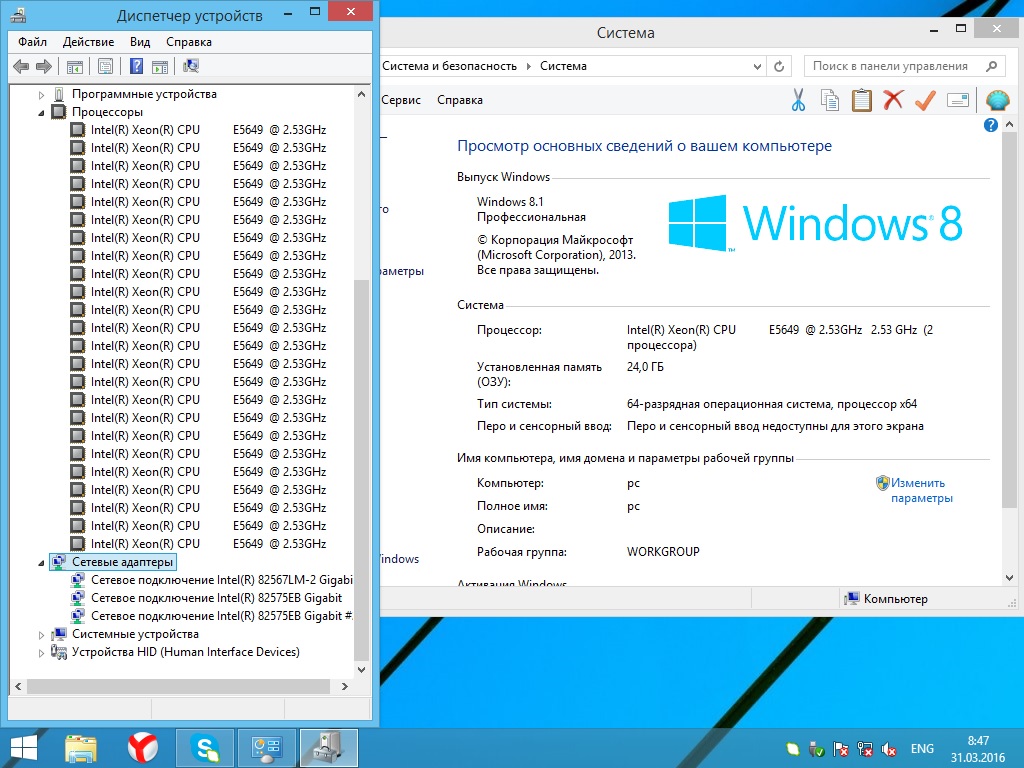Open the Сервис menu in System window
Image resolution: width=1024 pixels, height=768 pixels.
(x=401, y=100)
